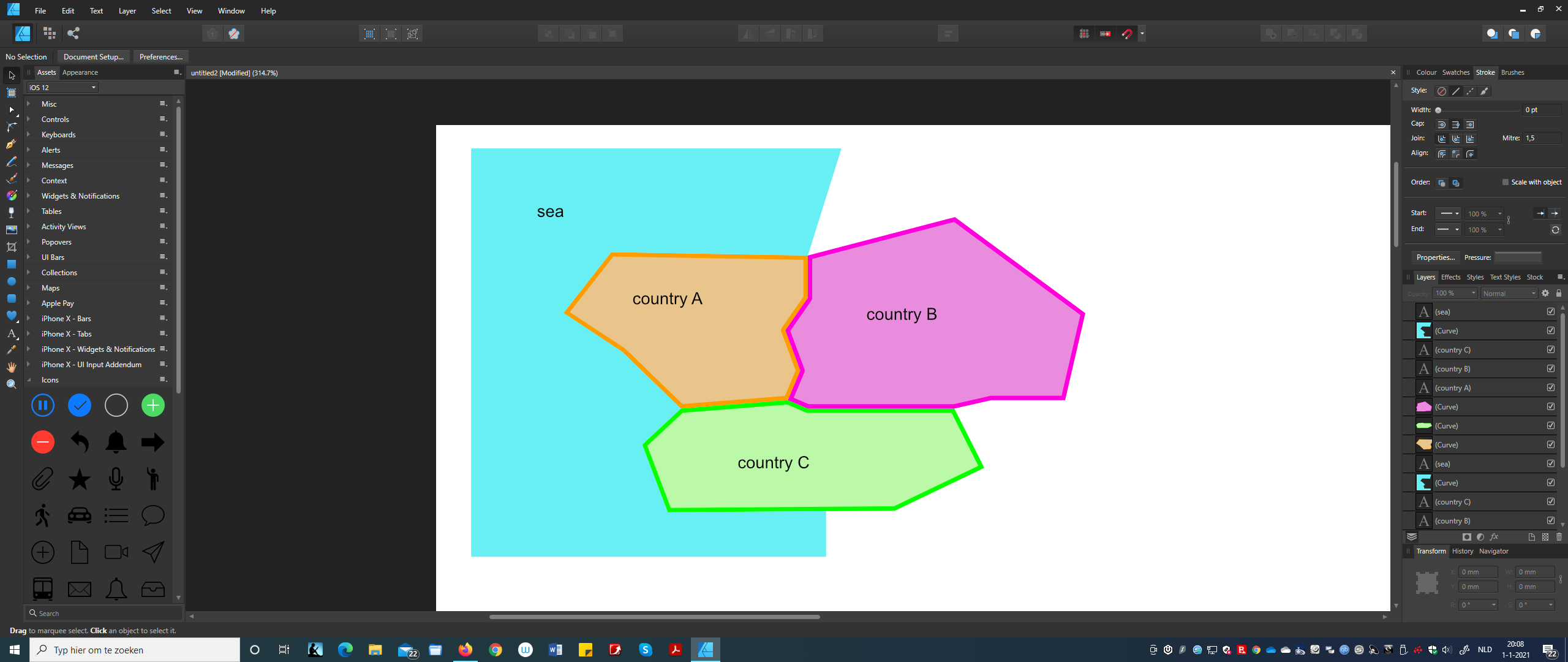Collapse the Icons asset group
The height and width of the screenshot is (662, 1568).
point(28,379)
